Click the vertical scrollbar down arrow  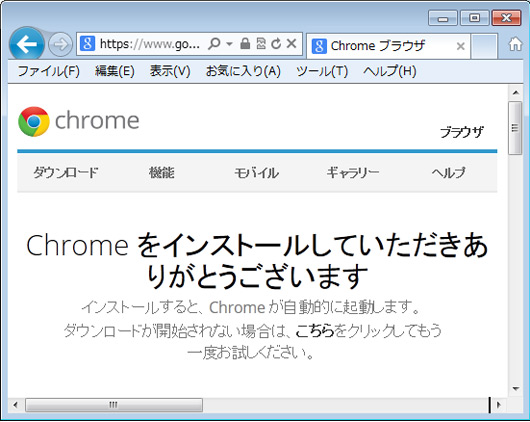click(516, 389)
